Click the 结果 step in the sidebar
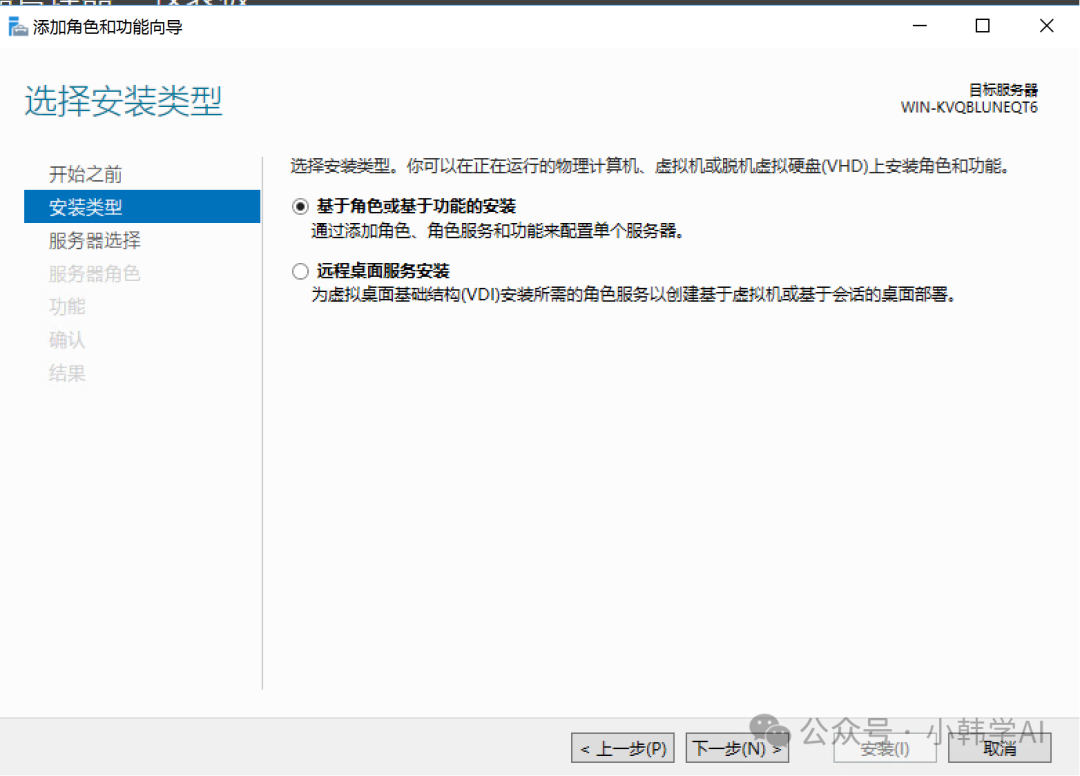 tap(68, 373)
